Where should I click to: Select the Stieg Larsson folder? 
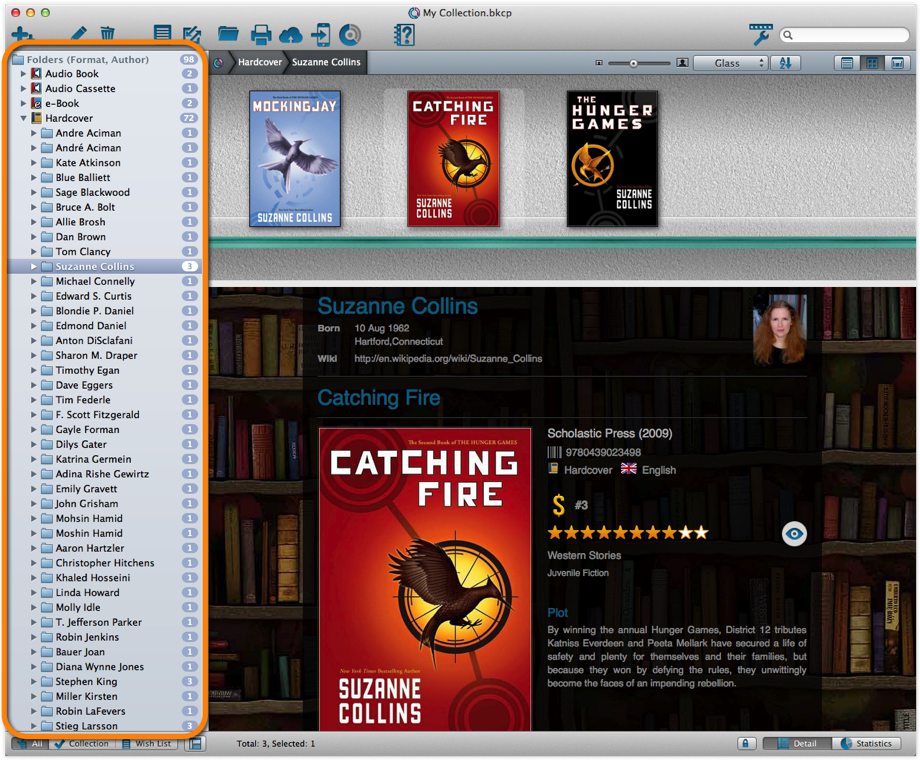click(104, 726)
